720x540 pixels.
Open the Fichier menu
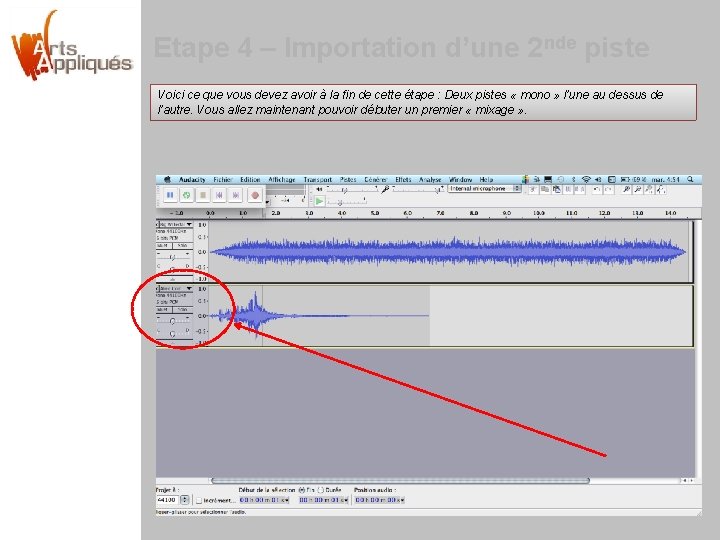223,180
